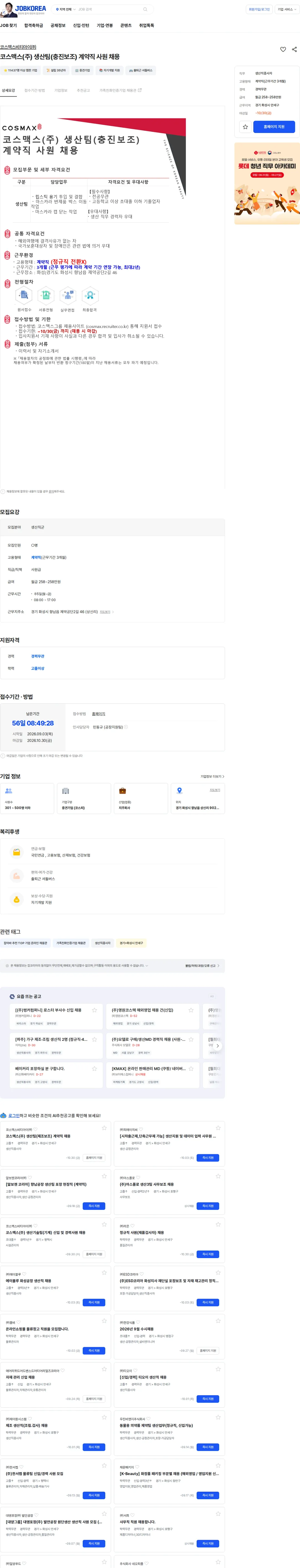The width and height of the screenshot is (300, 1568).
Task: Scrap the posting with the star button
Action: click(245, 127)
